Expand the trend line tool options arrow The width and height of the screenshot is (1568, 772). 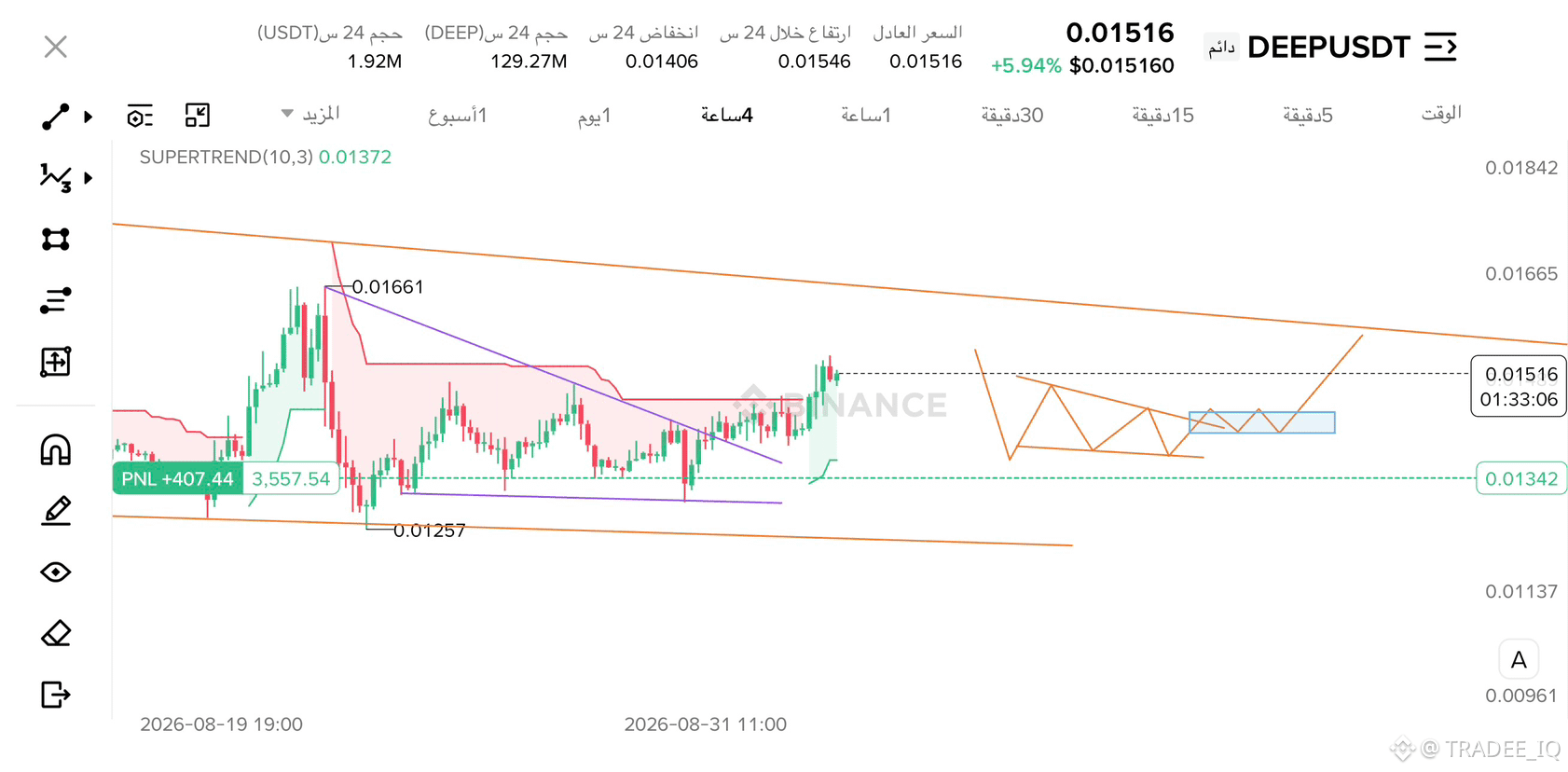click(89, 117)
